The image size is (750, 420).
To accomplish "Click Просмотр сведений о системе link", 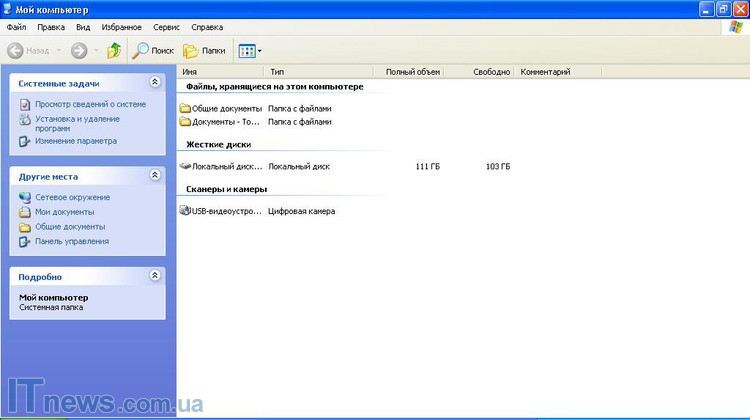I will click(90, 104).
